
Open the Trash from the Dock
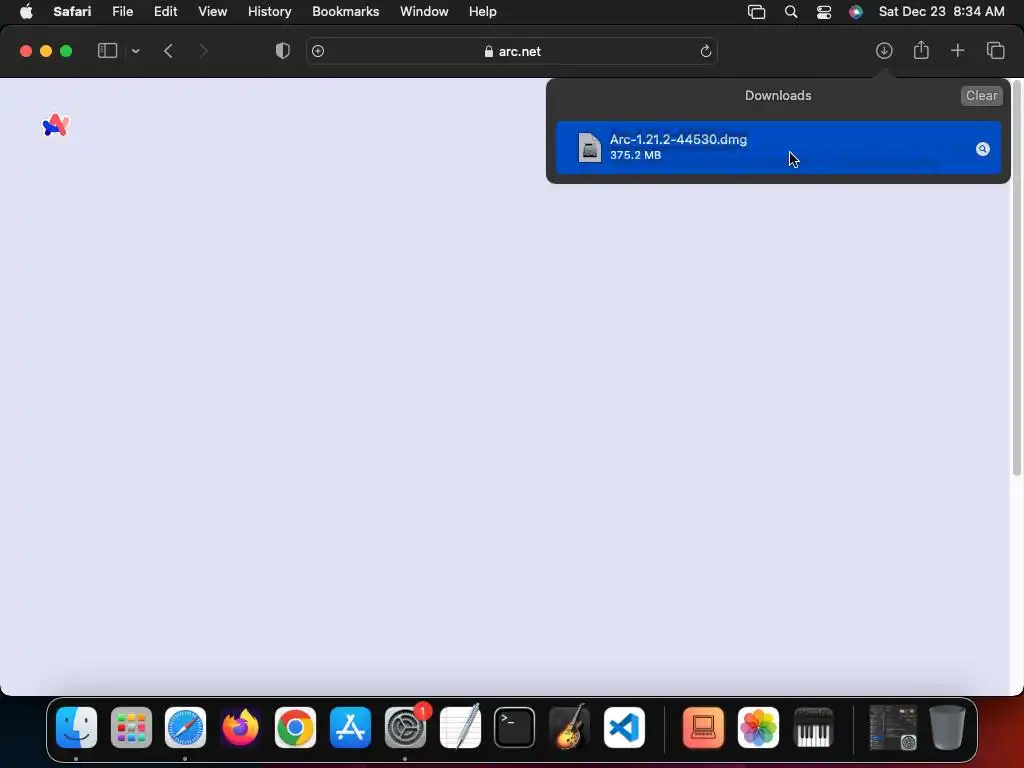tap(947, 728)
